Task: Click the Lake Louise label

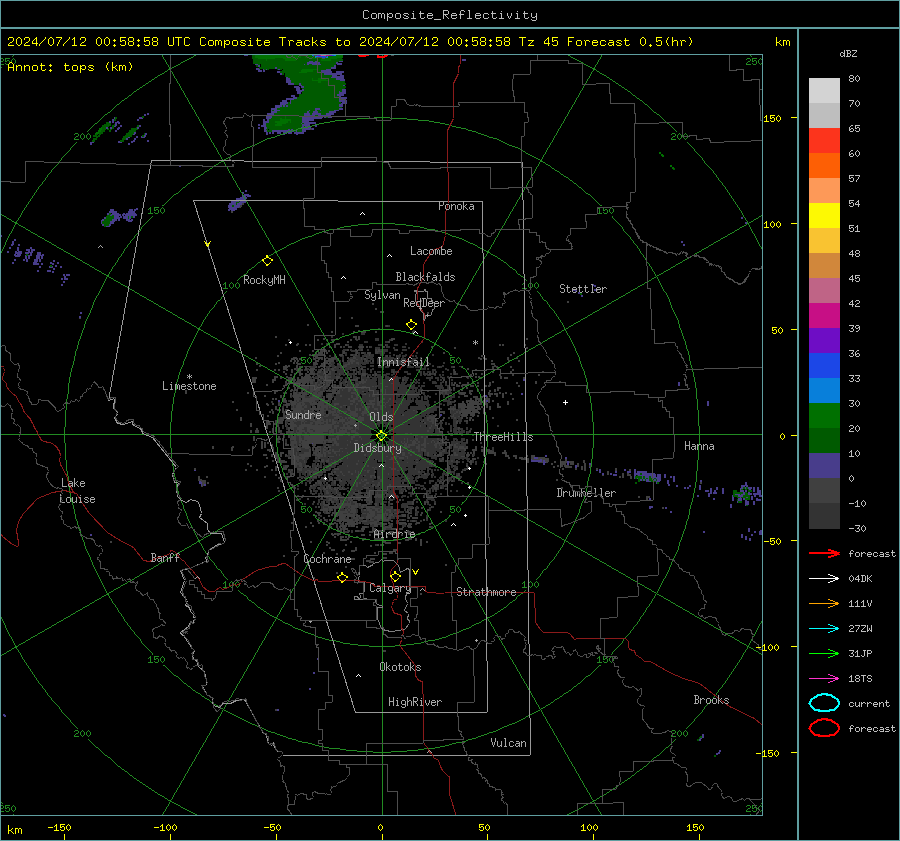Action: (x=77, y=491)
